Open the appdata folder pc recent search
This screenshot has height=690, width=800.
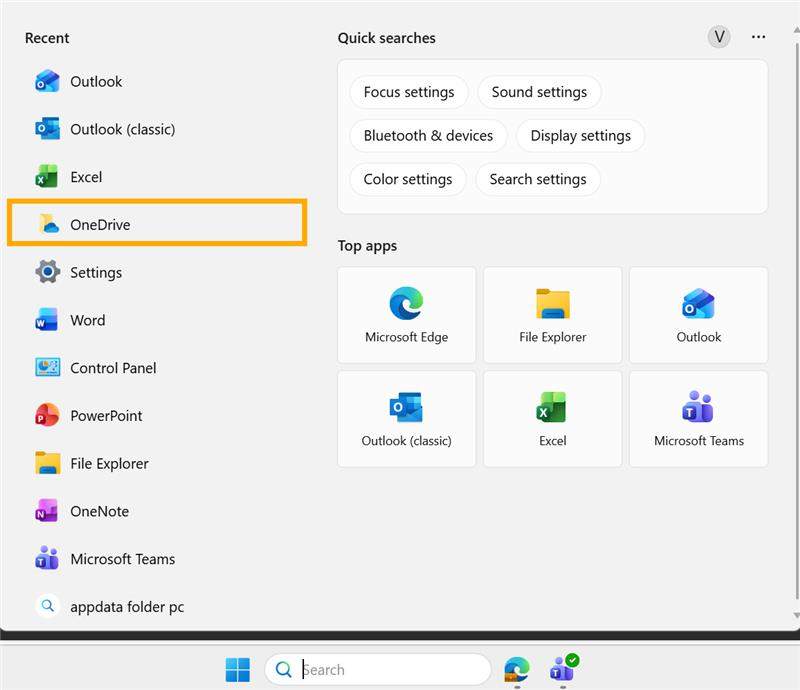(120, 606)
